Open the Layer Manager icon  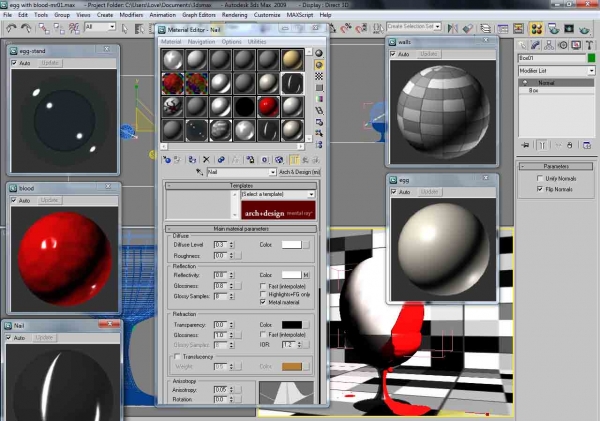[x=486, y=28]
